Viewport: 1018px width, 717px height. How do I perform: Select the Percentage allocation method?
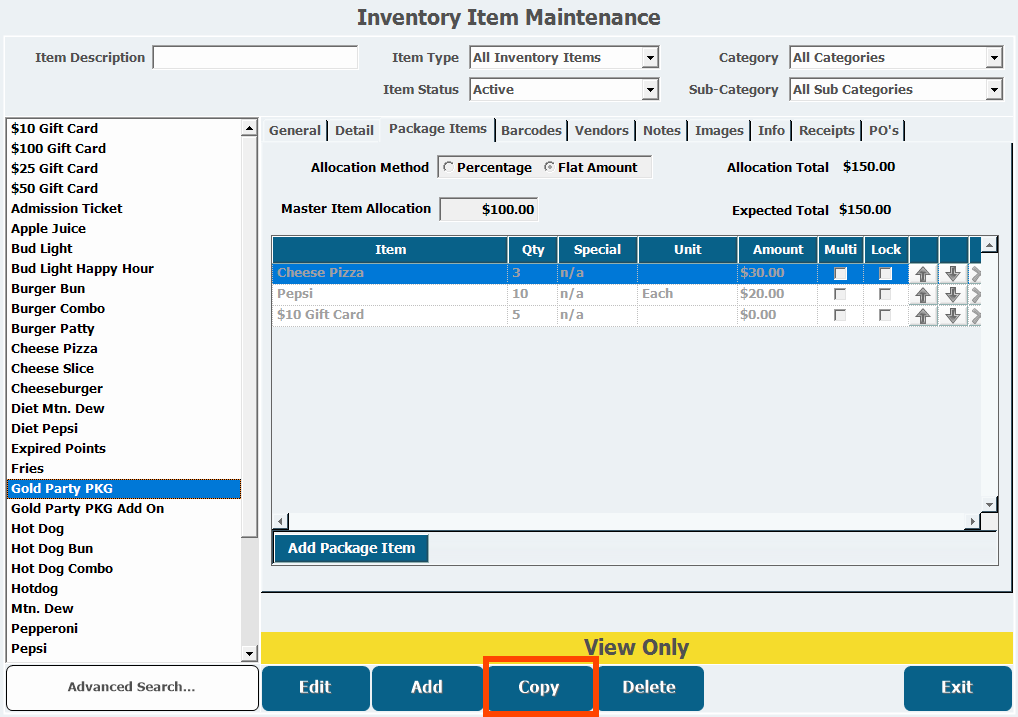point(448,168)
